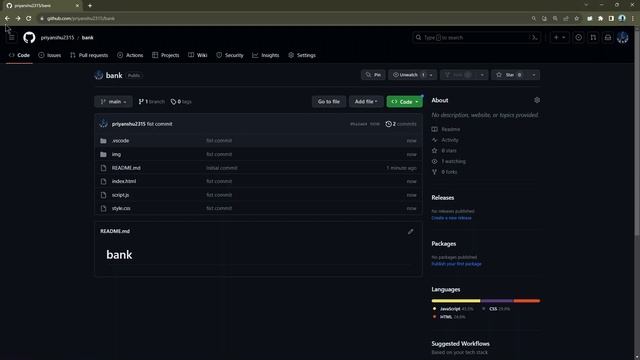Click the bank repository owner avatar
Image resolution: width=640 pixels, height=360 pixels.
(98, 75)
